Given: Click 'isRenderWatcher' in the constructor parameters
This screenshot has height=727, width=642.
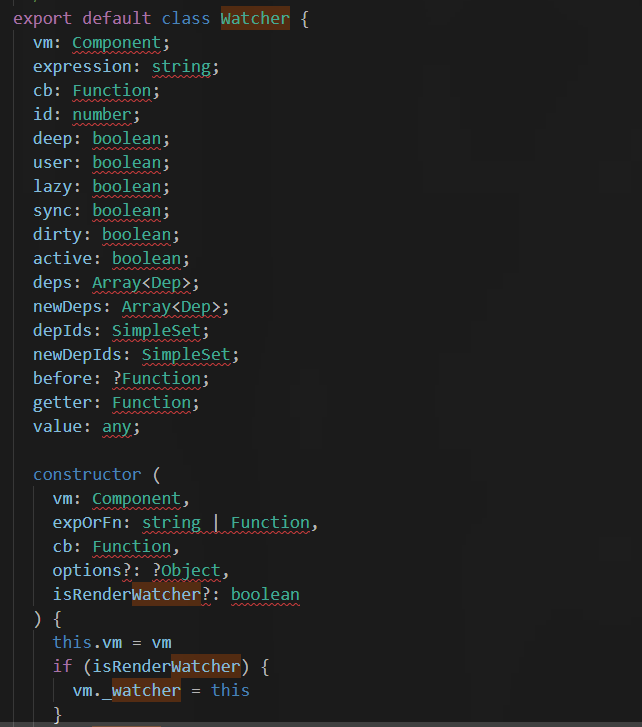Looking at the screenshot, I should tap(126, 594).
